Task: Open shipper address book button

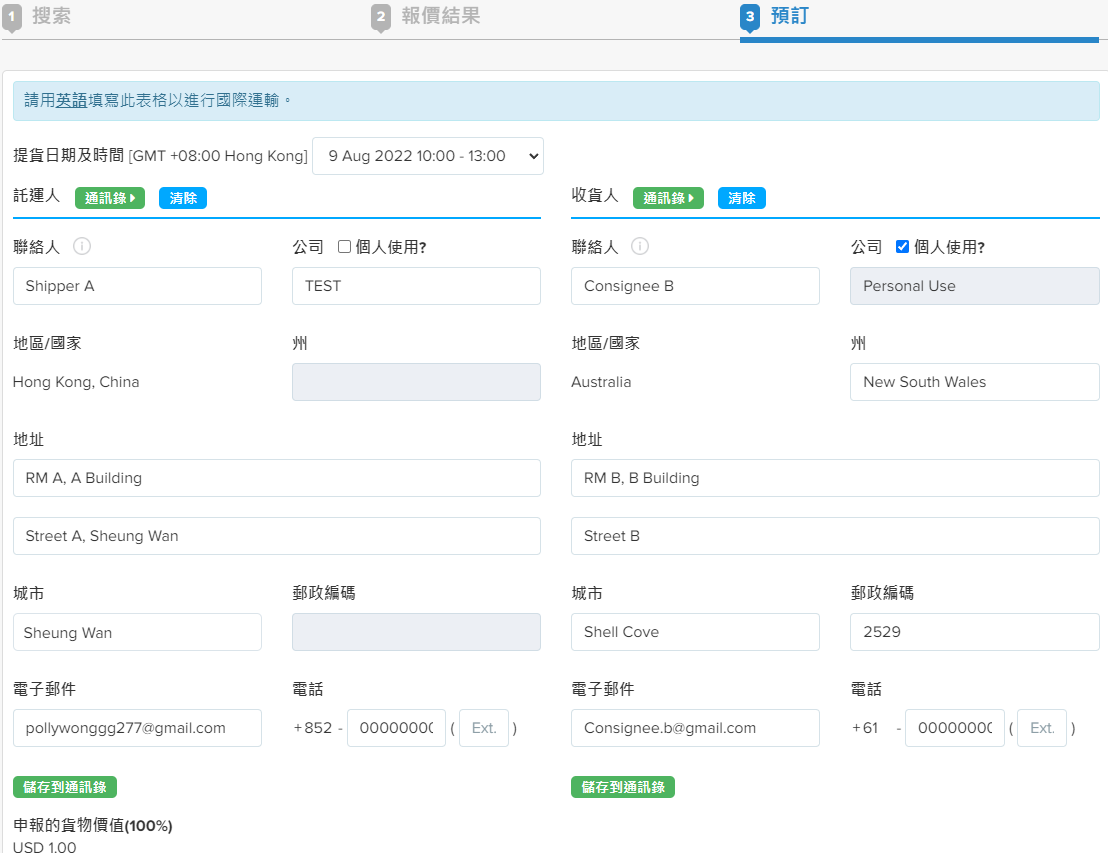Action: 110,198
